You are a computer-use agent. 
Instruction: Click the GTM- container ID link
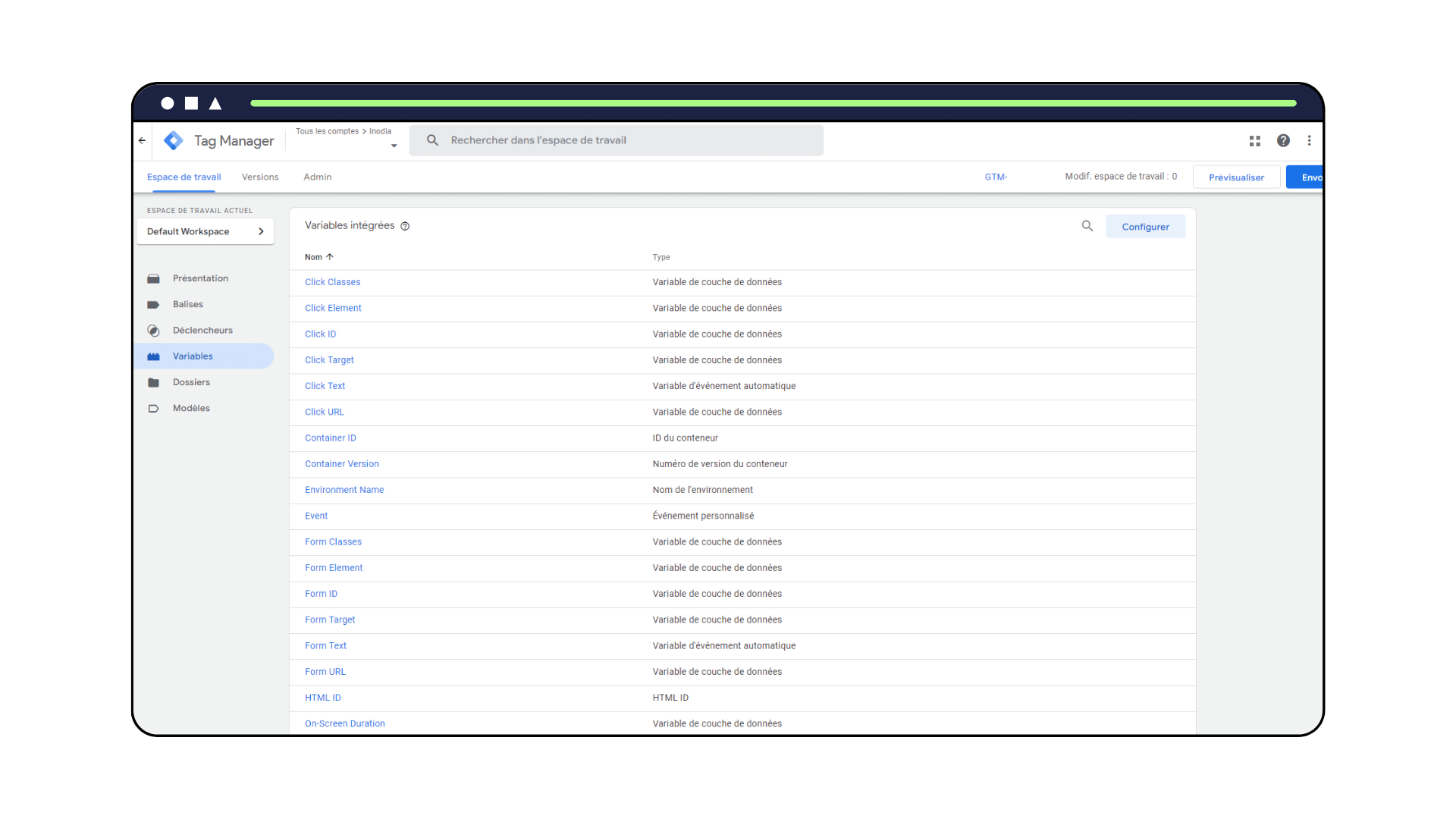(996, 177)
